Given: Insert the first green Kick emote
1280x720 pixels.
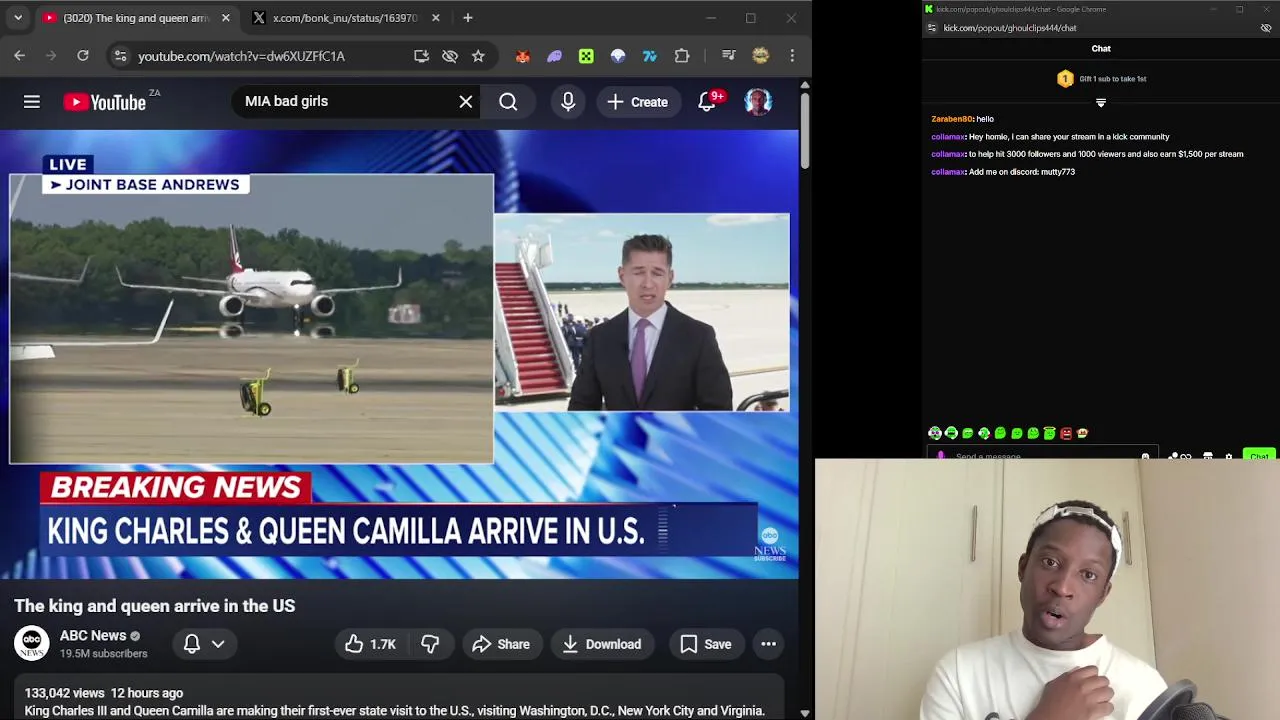Looking at the screenshot, I should pos(935,433).
